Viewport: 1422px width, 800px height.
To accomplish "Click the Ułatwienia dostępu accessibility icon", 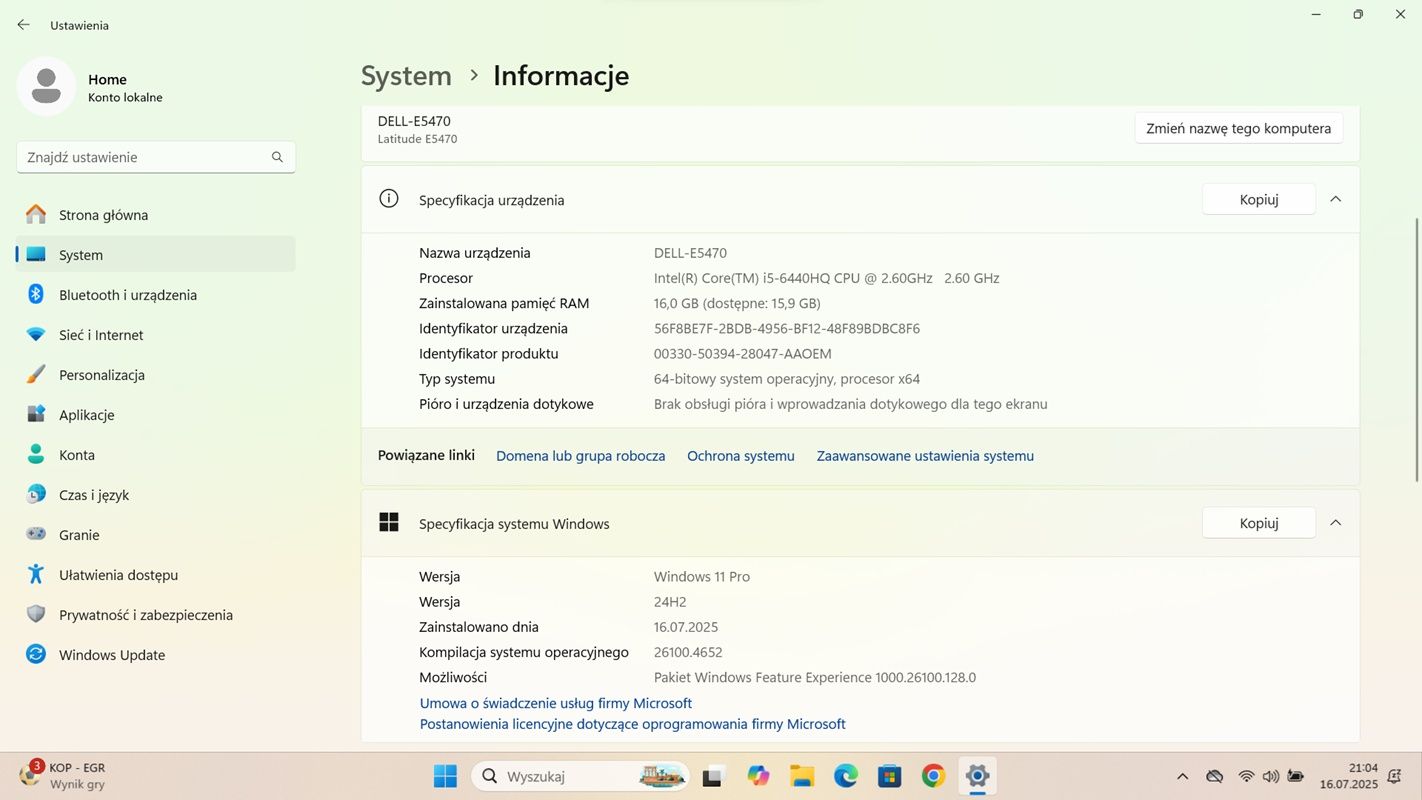I will (36, 575).
